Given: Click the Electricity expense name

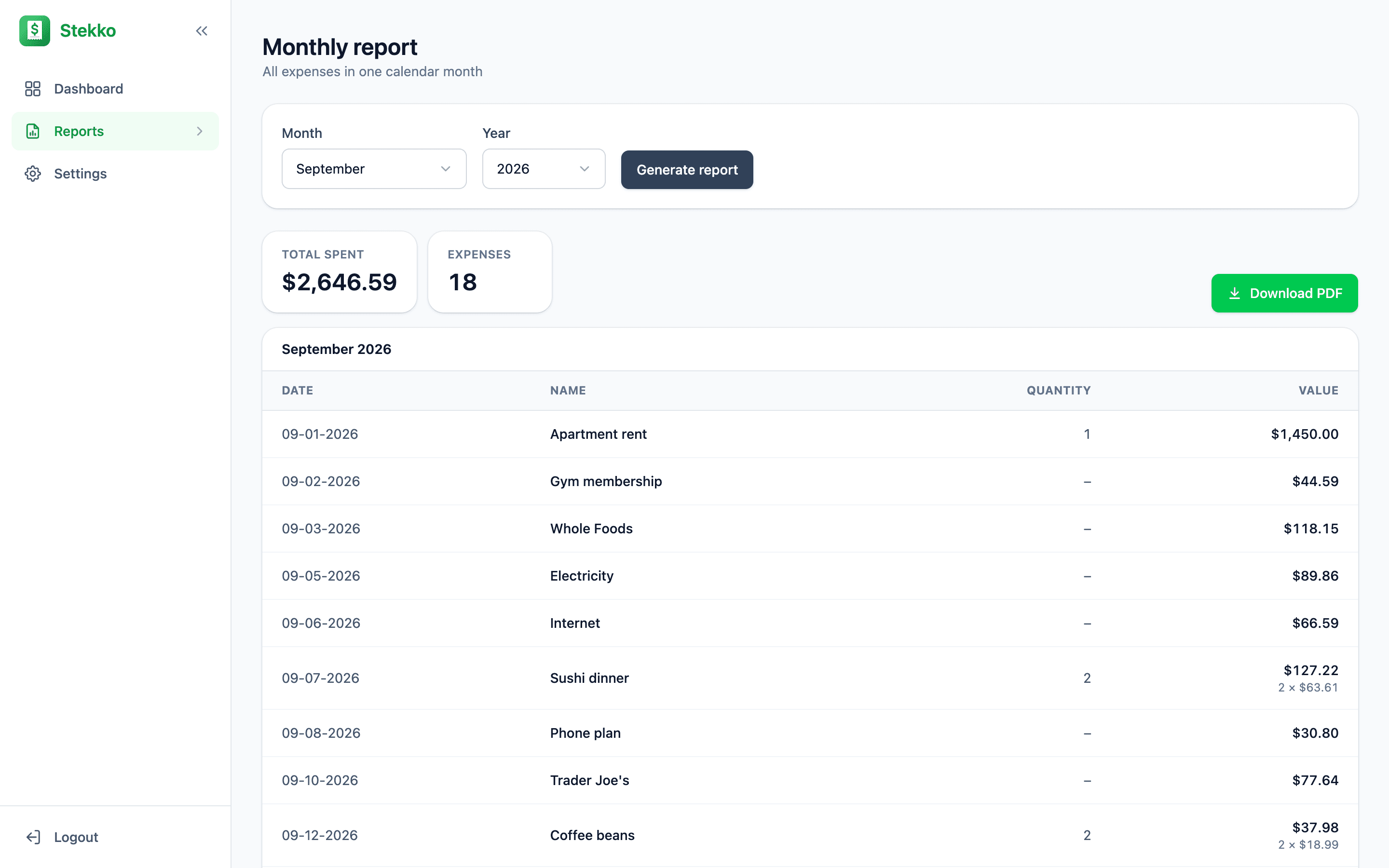Looking at the screenshot, I should (x=582, y=576).
